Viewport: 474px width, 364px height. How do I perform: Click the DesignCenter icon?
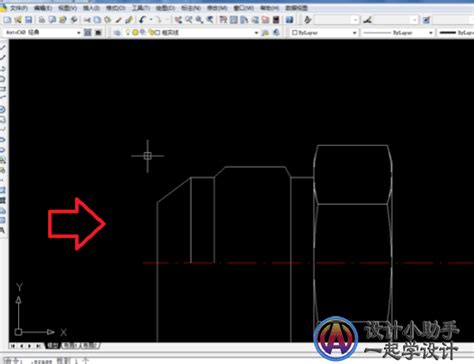click(x=233, y=20)
